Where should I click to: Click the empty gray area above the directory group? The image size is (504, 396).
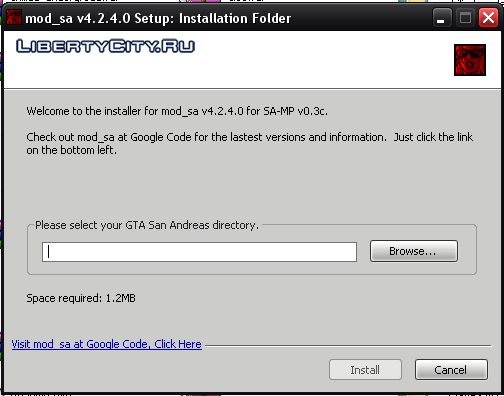252,188
